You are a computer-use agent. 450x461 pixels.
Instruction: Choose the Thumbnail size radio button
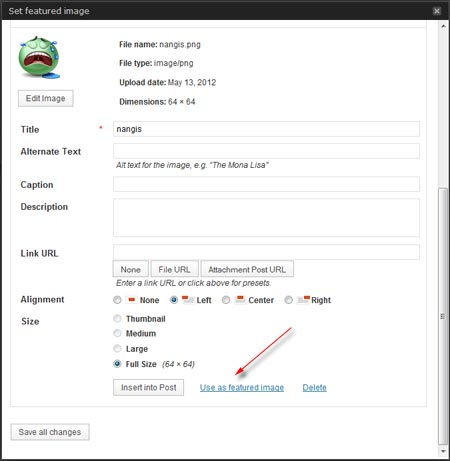click(117, 319)
